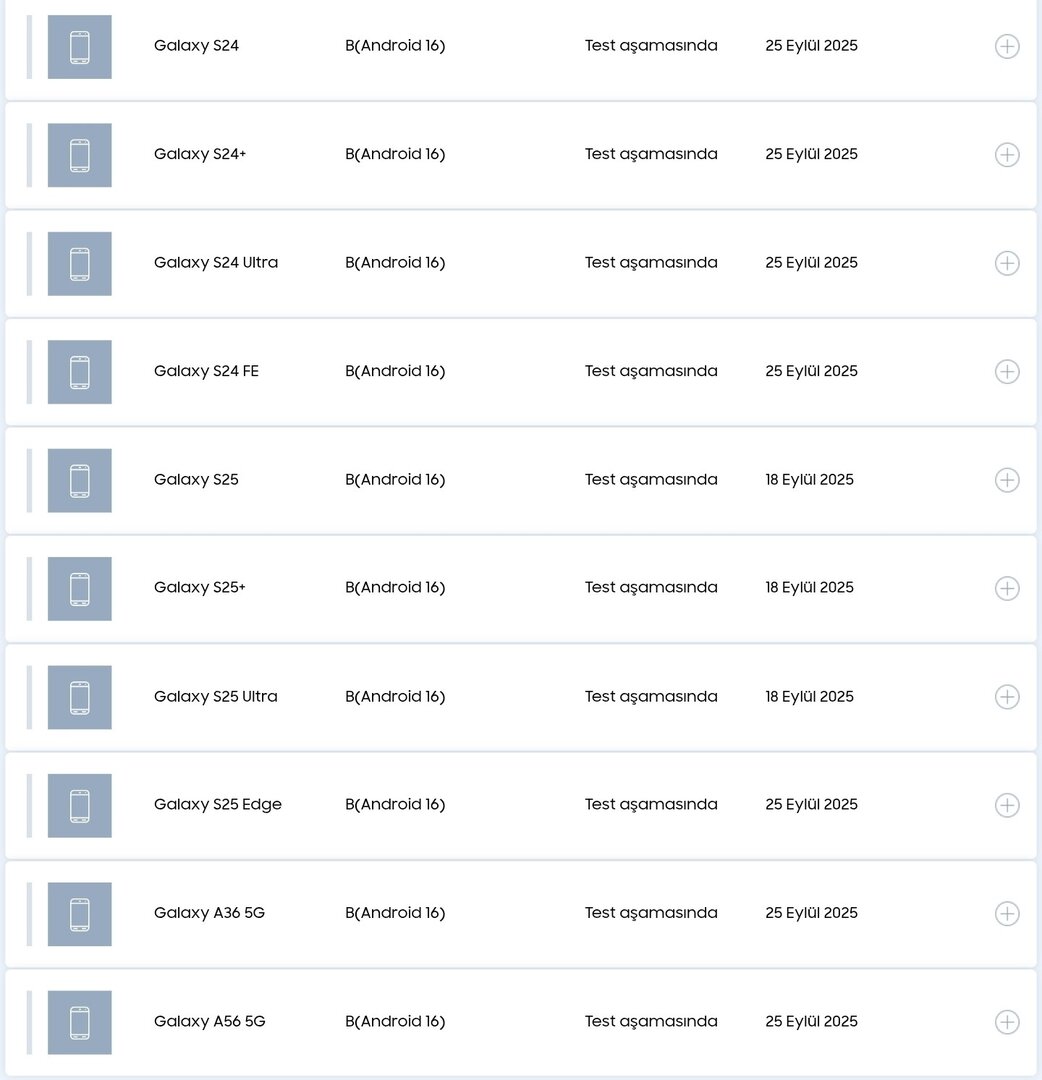Show details for Galaxy S25+ row
This screenshot has width=1042, height=1080.
tap(1007, 588)
